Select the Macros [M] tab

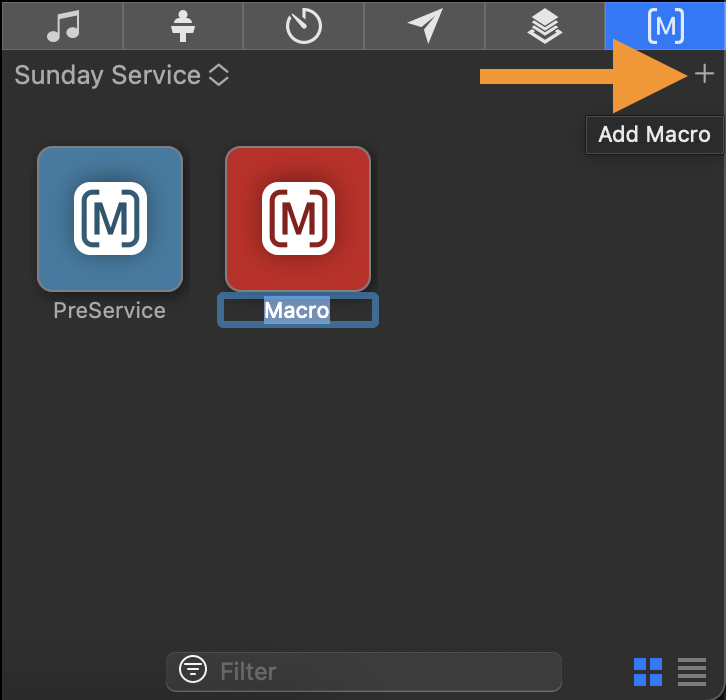665,26
